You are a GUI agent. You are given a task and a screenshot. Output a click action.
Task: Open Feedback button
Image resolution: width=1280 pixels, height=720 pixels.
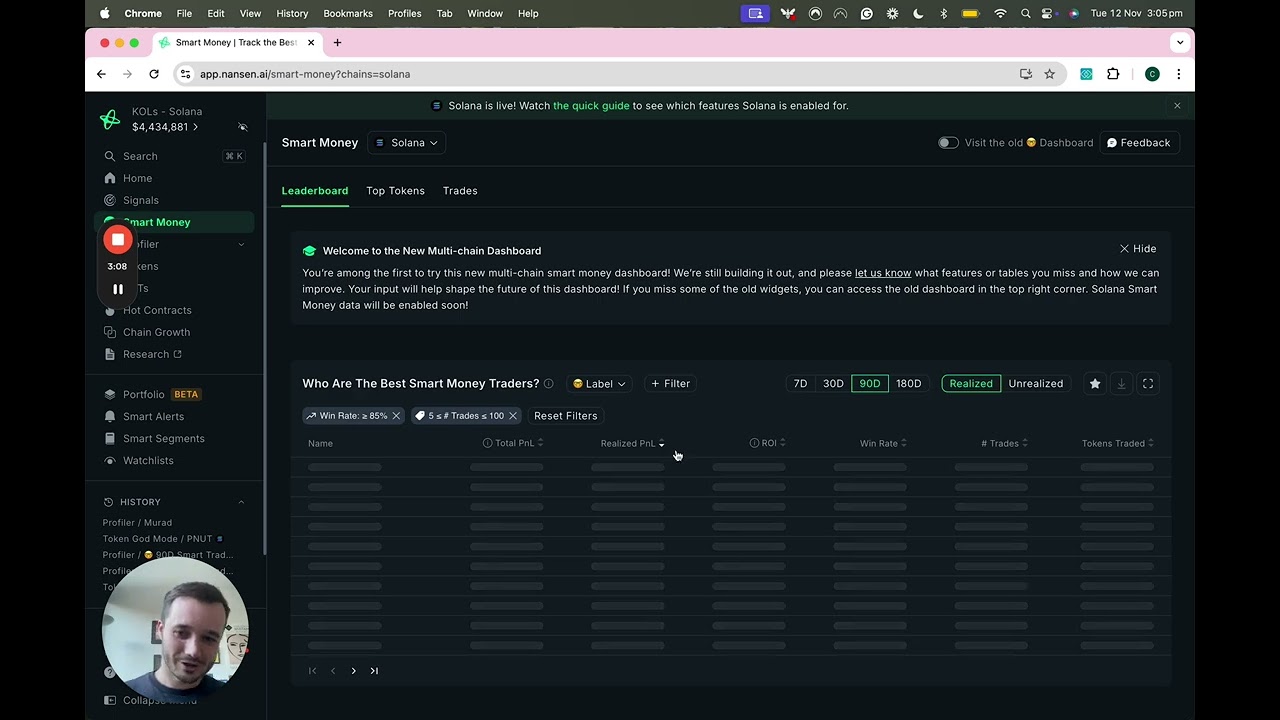[1138, 143]
